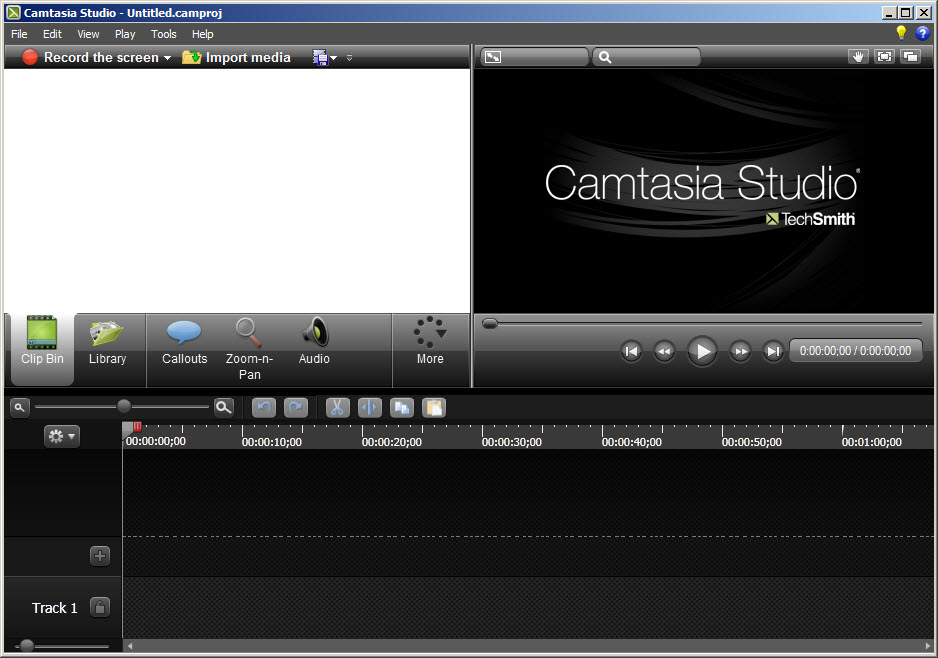
Task: Cut the timeline selection
Action: tap(337, 408)
